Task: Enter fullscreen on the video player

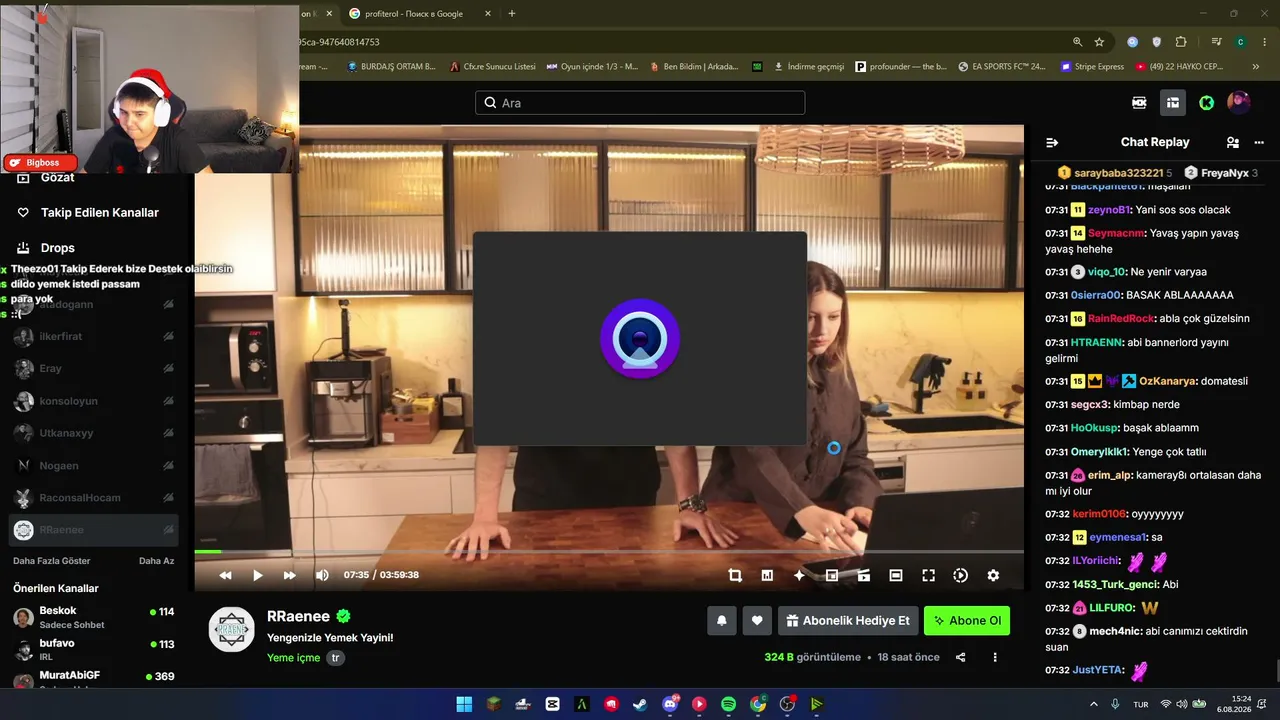Action: click(x=928, y=575)
